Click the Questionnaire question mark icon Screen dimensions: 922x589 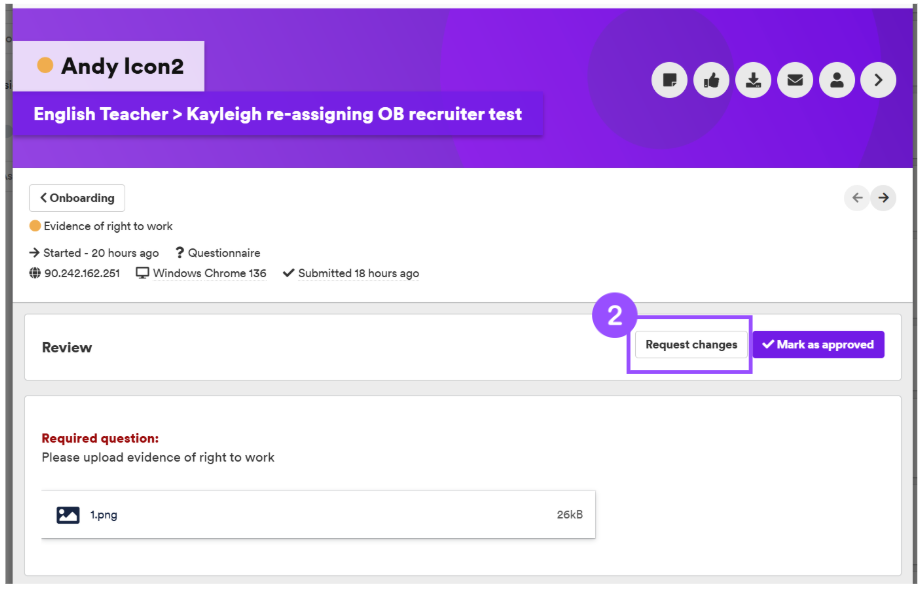click(180, 253)
